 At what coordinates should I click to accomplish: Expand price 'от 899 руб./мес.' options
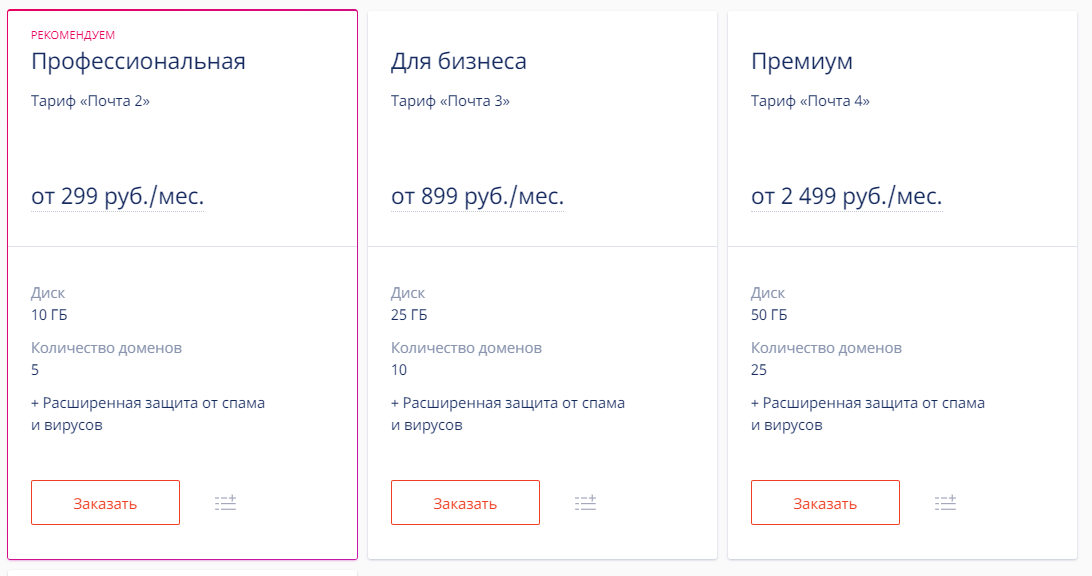pos(477,196)
